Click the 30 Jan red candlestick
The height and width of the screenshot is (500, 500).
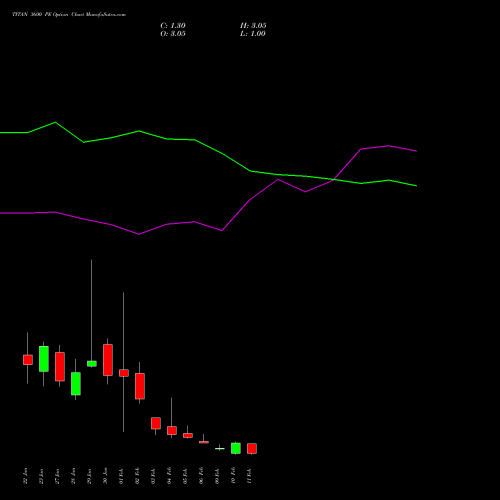point(108,360)
